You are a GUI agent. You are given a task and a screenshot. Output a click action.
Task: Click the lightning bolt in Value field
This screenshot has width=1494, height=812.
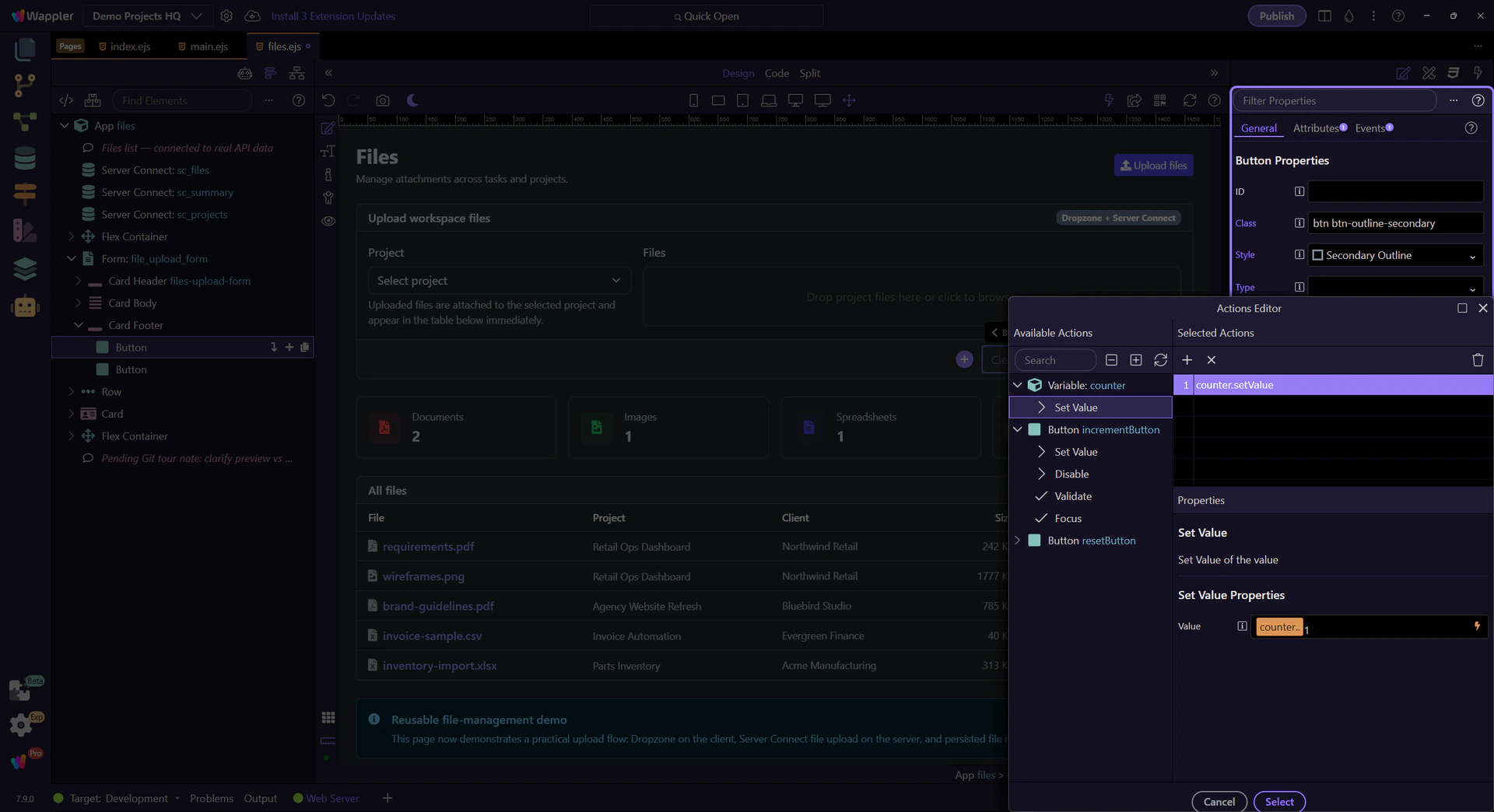(x=1476, y=626)
